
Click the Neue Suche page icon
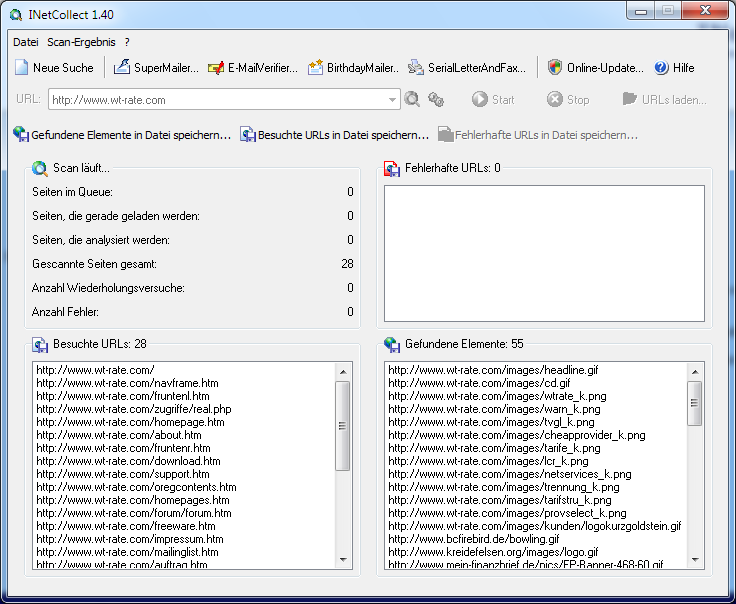pyautogui.click(x=22, y=68)
